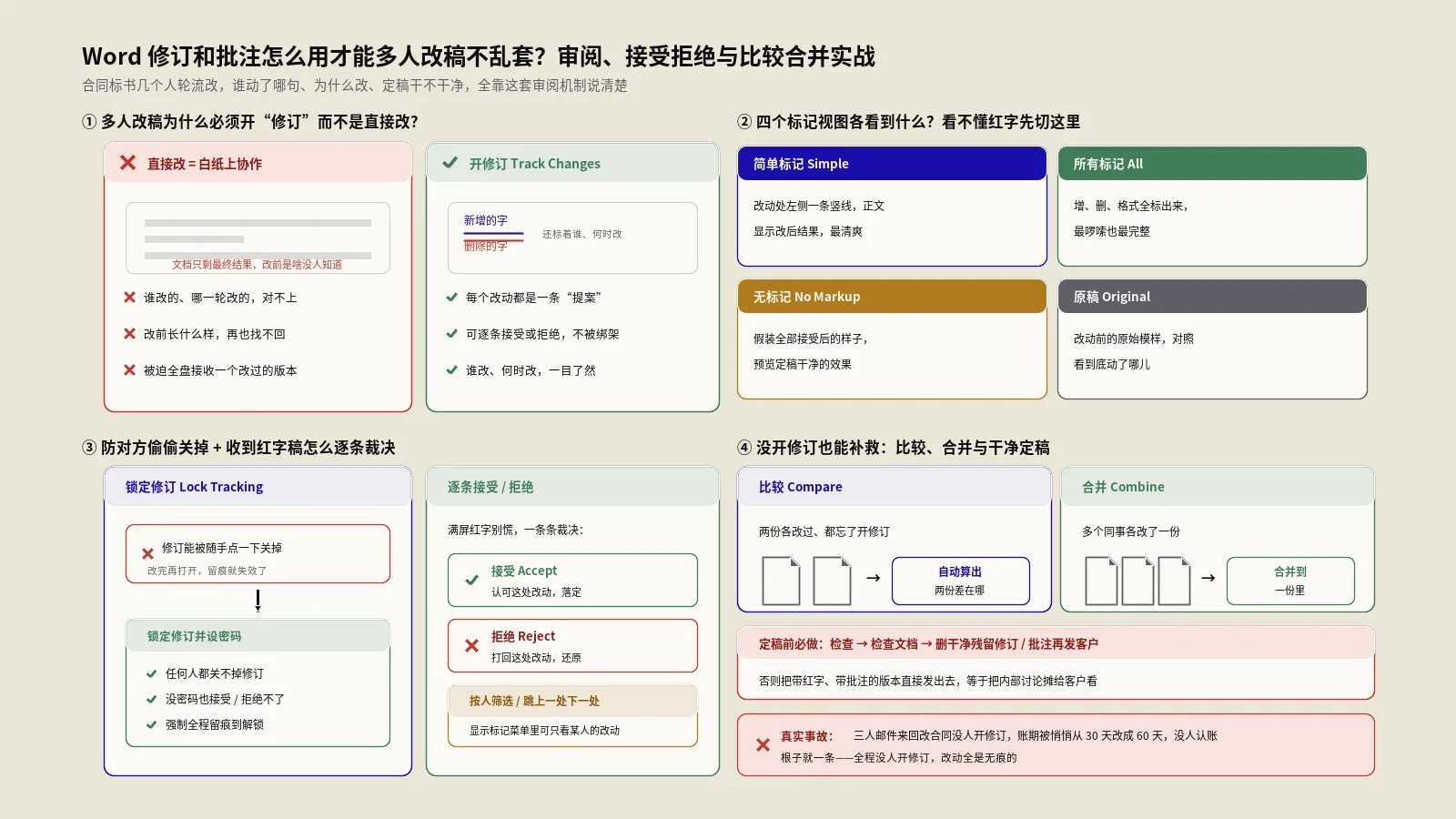Viewport: 1456px width, 819px height.
Task: Click the 真实事故 account of the 30-to-60-day change
Action: [x=1036, y=735]
